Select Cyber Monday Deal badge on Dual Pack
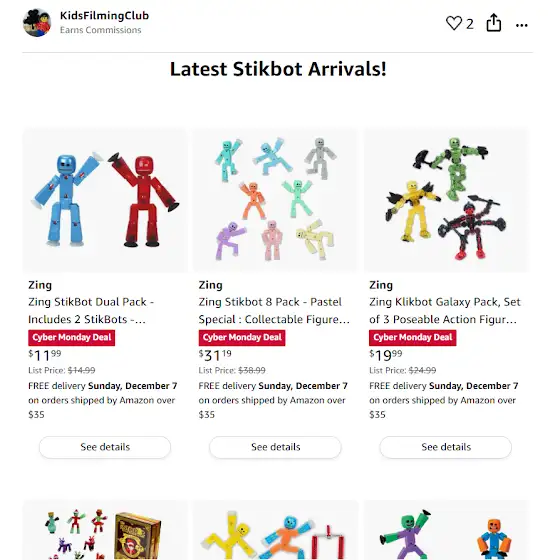Image resolution: width=560 pixels, height=560 pixels. point(71,338)
